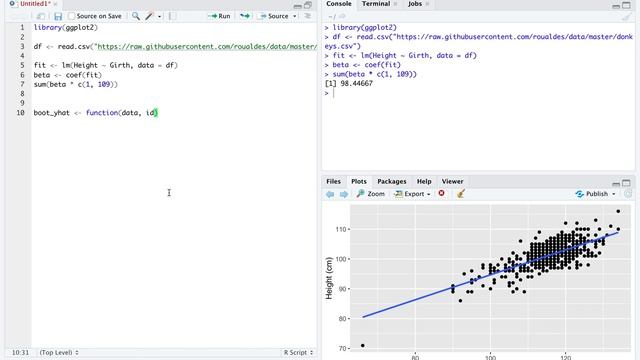Source the script with the Source button
The height and width of the screenshot is (360, 640).
[274, 16]
